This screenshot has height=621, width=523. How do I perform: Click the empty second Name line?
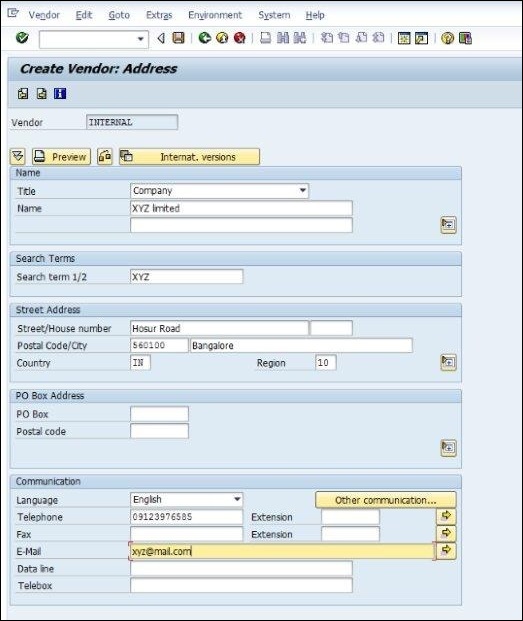pyautogui.click(x=241, y=225)
